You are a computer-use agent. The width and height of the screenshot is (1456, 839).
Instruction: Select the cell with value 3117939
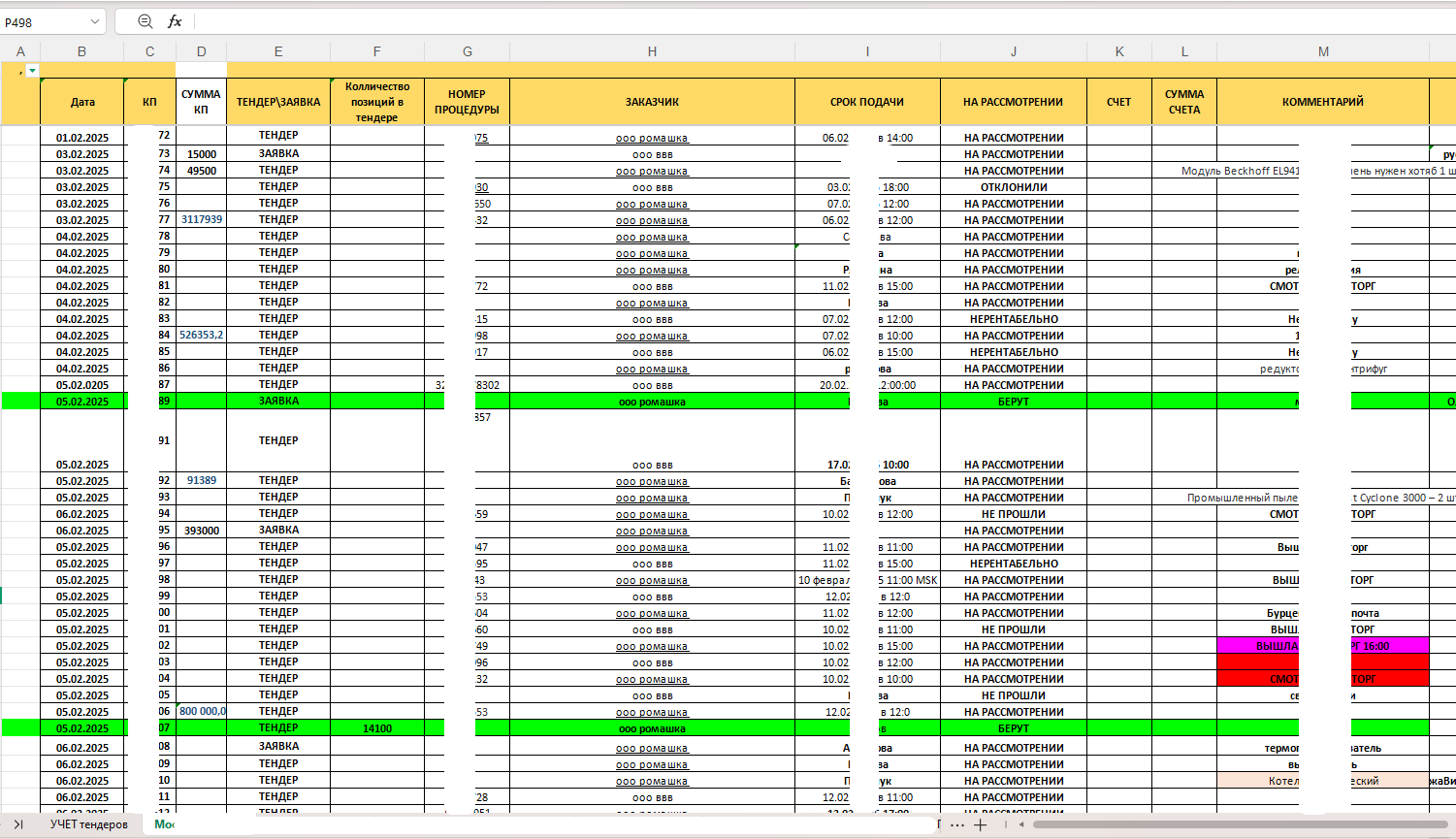pyautogui.click(x=201, y=220)
